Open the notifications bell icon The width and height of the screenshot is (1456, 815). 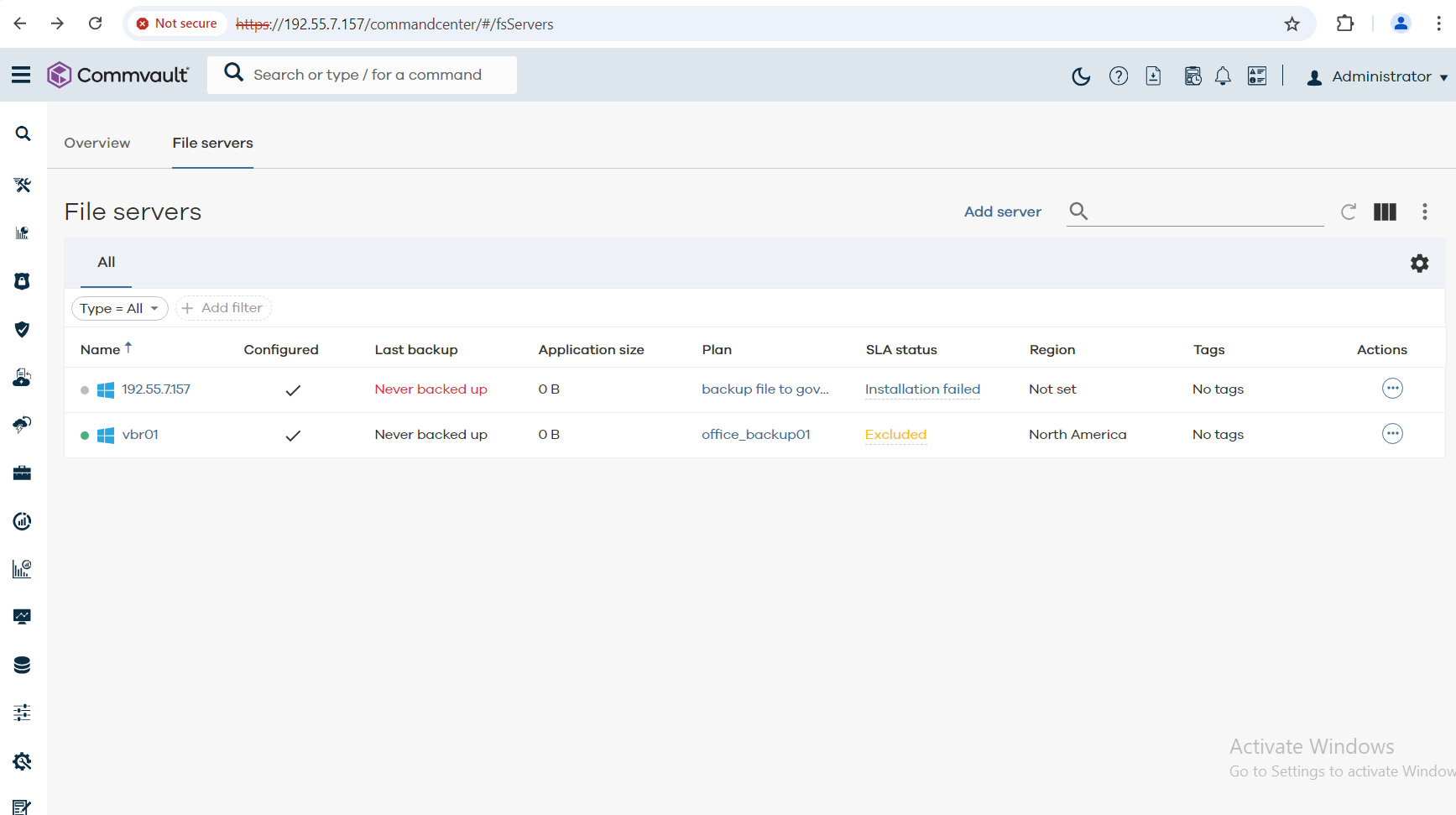tap(1223, 76)
